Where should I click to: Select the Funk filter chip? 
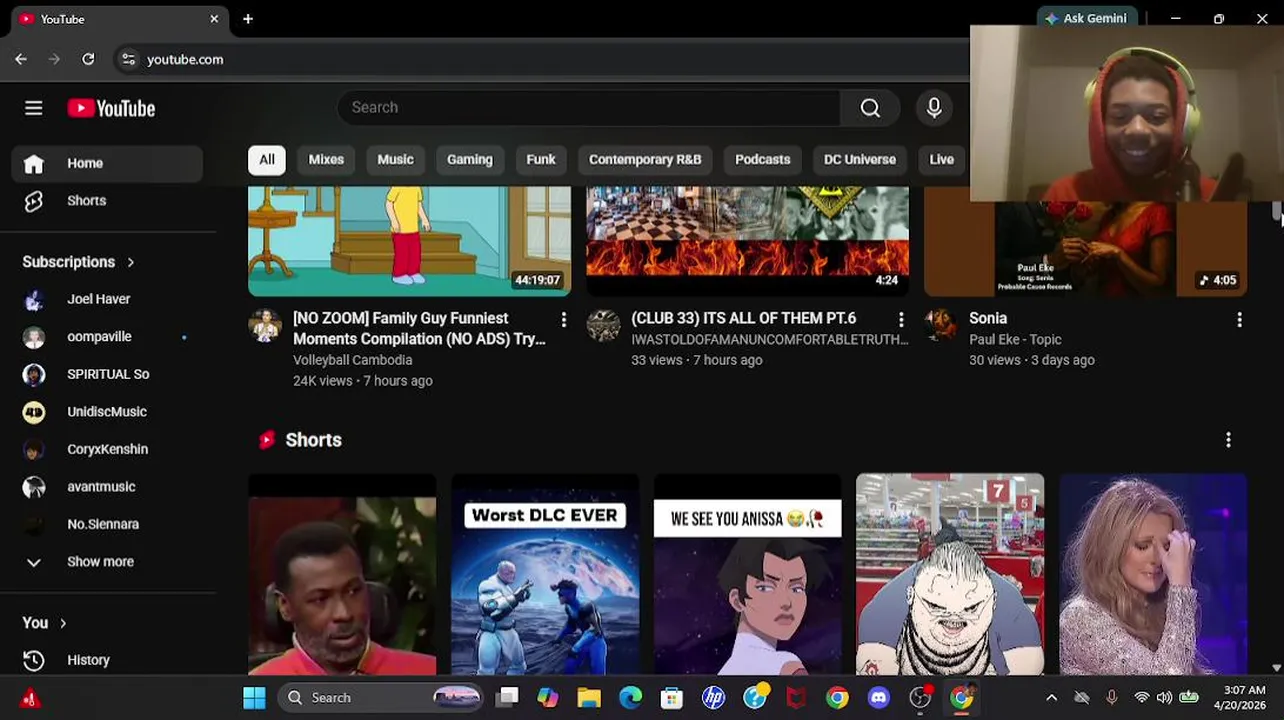tap(541, 160)
